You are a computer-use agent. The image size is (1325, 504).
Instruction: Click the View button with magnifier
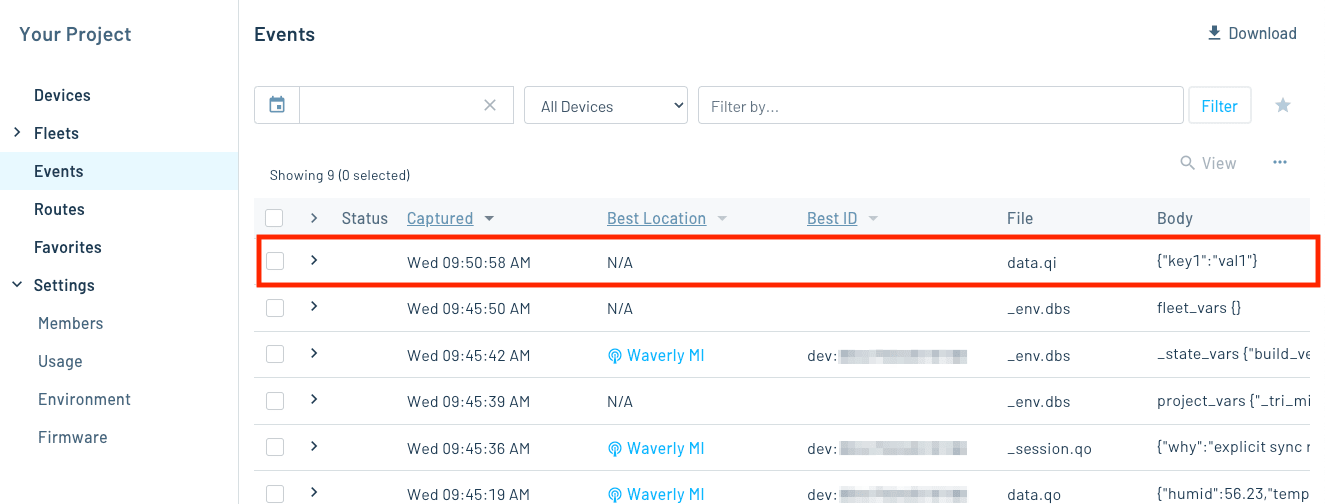pos(1208,162)
